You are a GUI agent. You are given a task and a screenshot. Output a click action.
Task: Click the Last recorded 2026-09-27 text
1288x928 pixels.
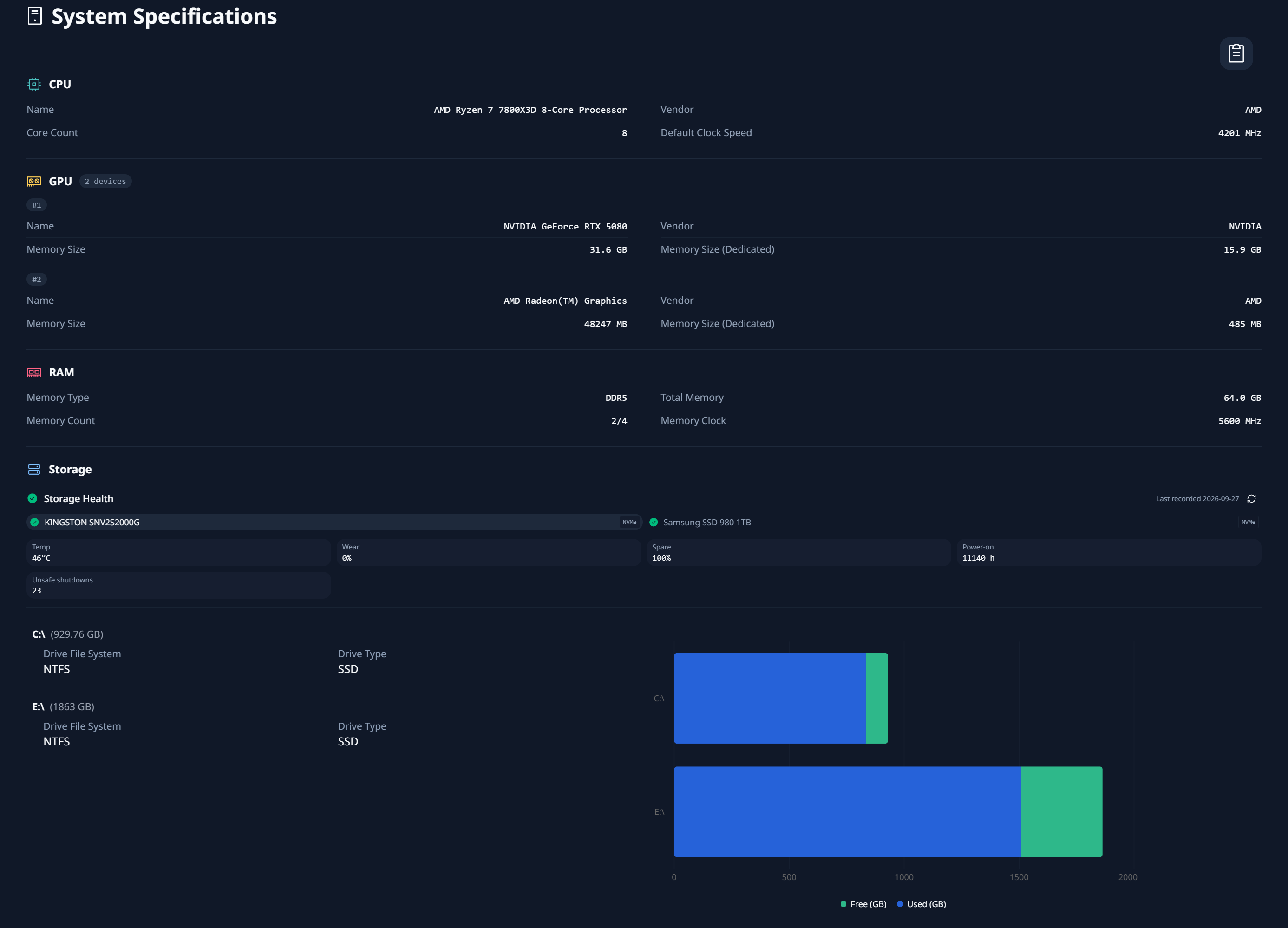pos(1197,499)
